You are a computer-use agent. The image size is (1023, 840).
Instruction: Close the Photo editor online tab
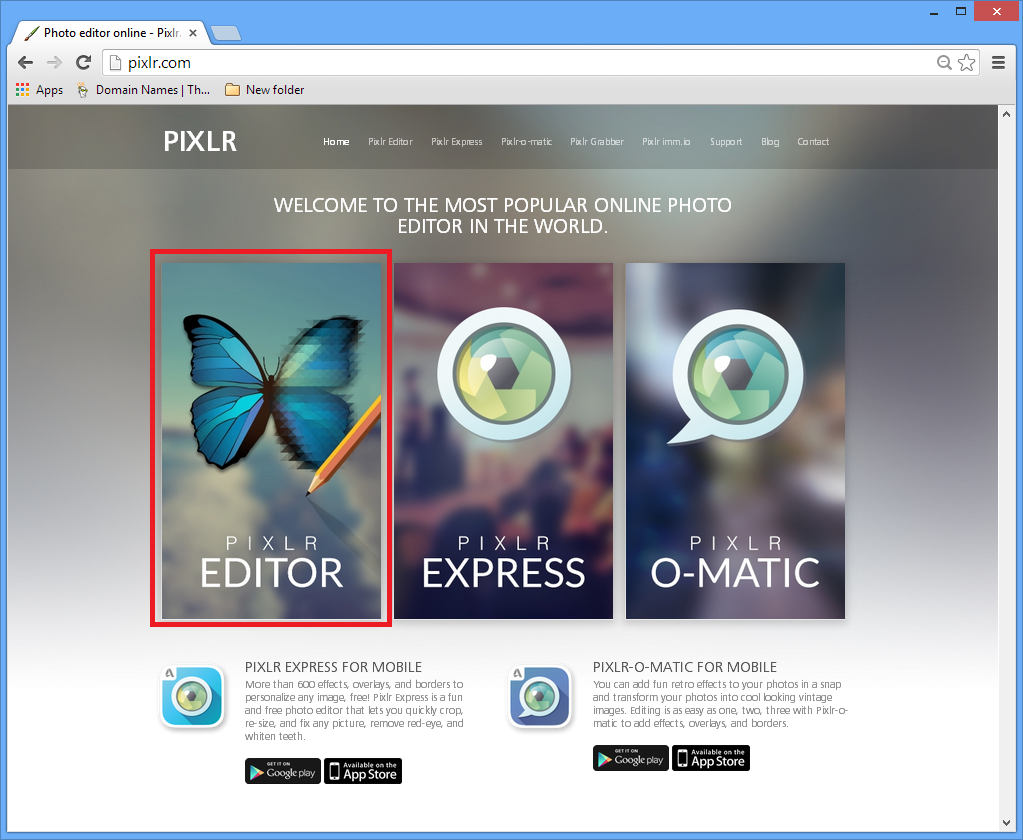click(x=193, y=33)
